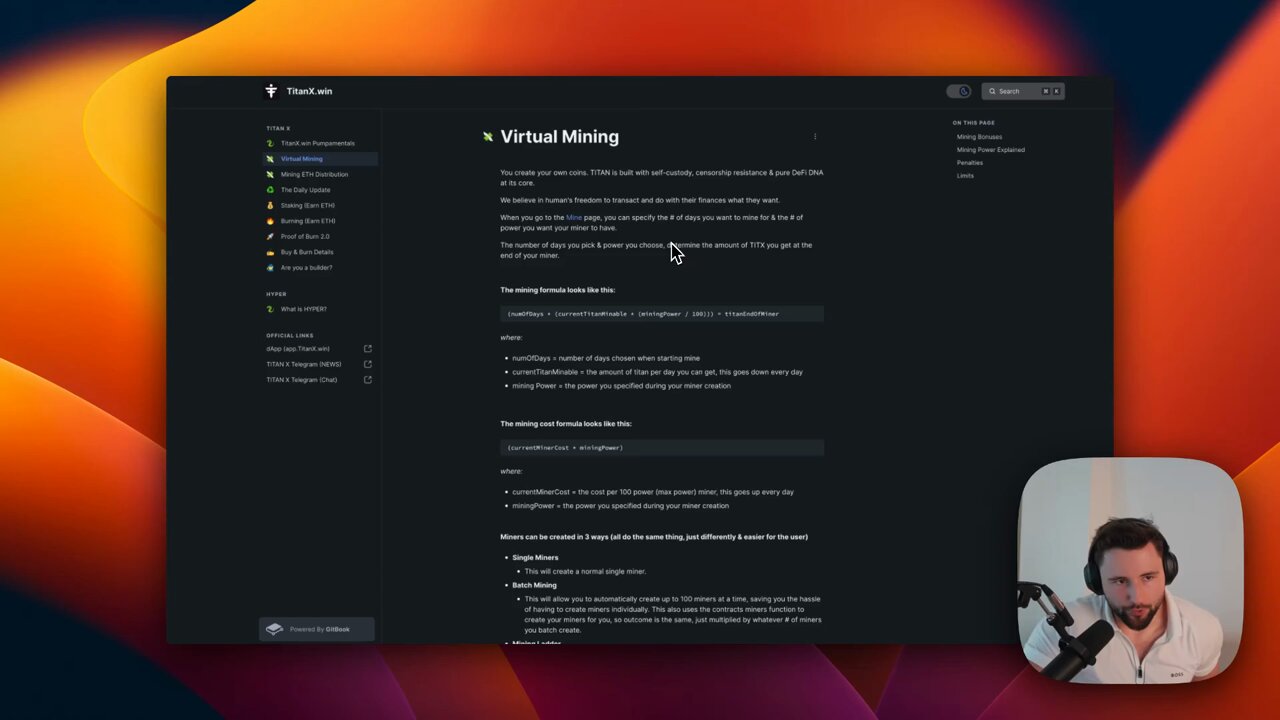
Task: Jump to Limits section
Action: point(965,176)
